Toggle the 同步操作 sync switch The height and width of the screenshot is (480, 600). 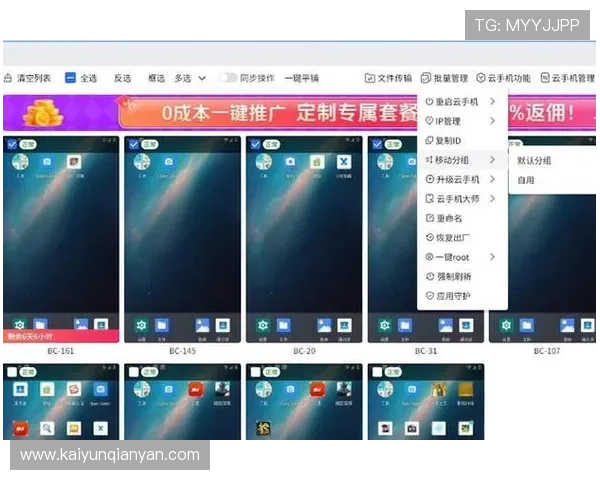tap(228, 78)
